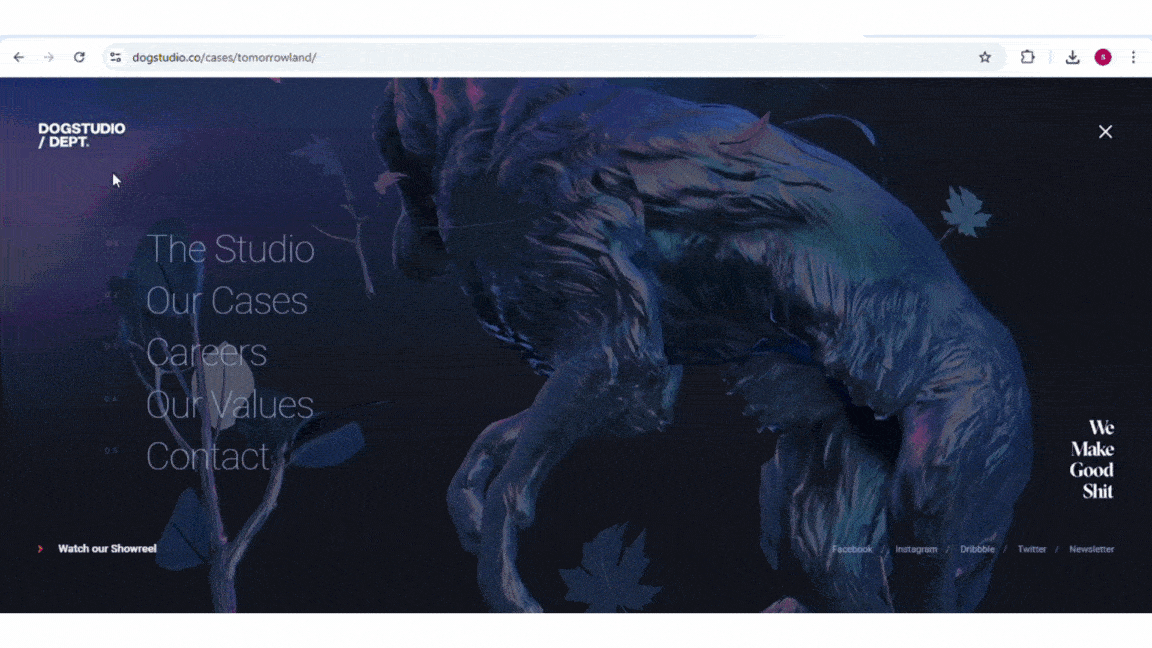The height and width of the screenshot is (648, 1152).
Task: Open site information icon in address bar
Action: tap(116, 57)
